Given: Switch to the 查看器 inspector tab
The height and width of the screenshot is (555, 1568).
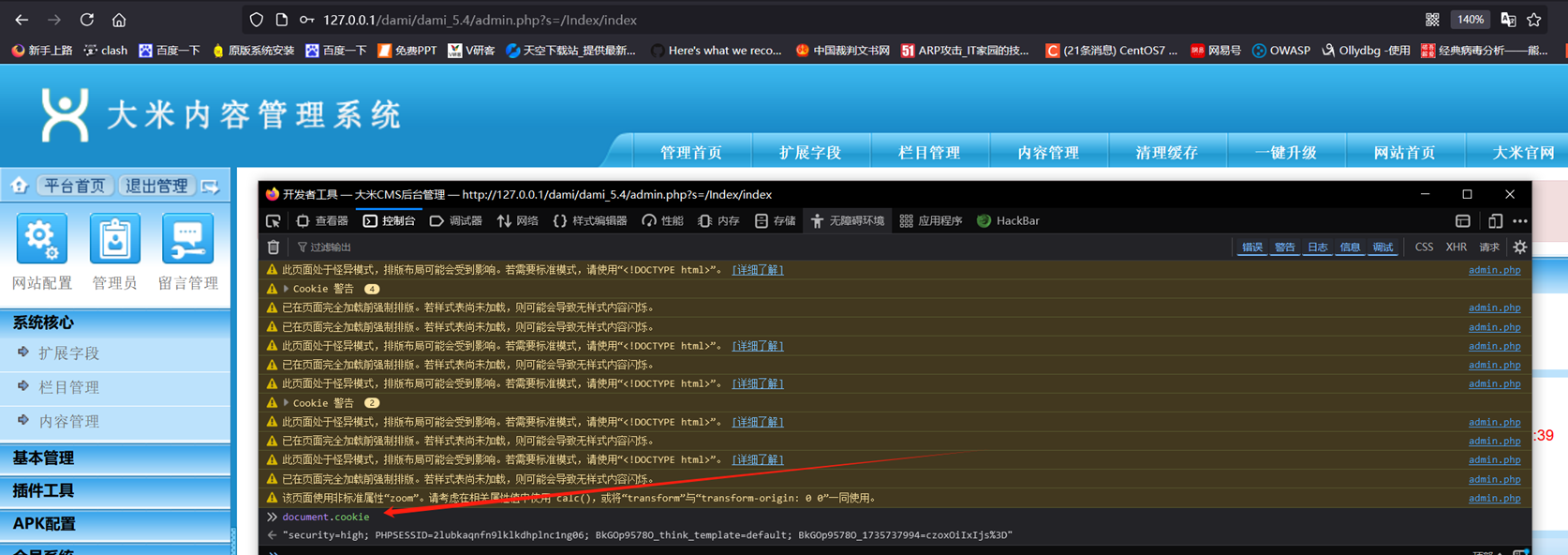Looking at the screenshot, I should [322, 221].
